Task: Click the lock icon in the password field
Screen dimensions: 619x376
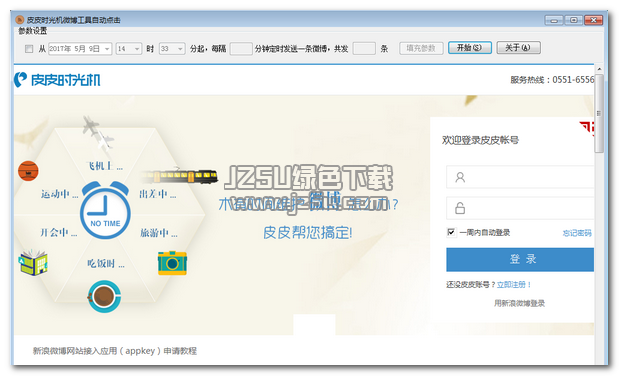Action: [x=460, y=208]
